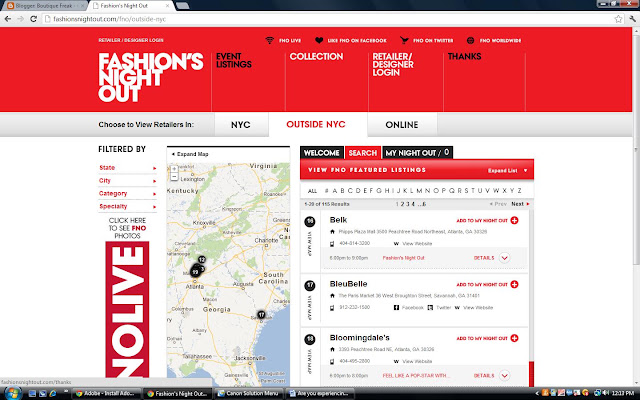The height and width of the screenshot is (400, 640).
Task: Open the Welcome tab
Action: (322, 153)
